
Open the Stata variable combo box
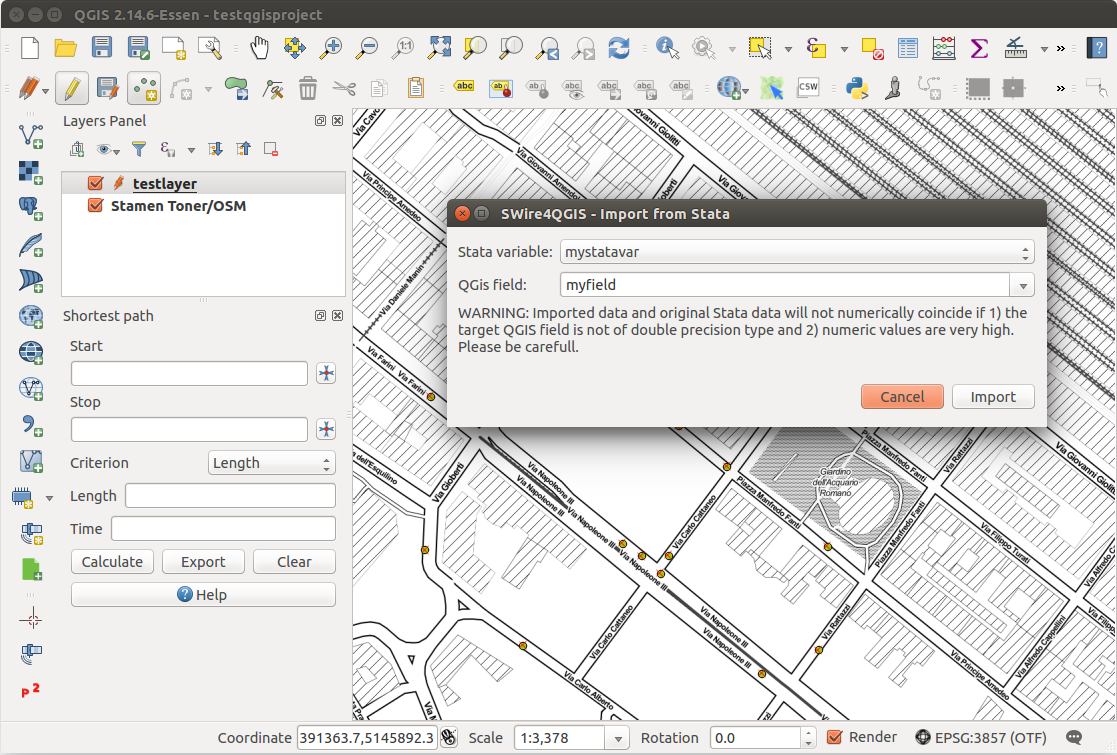pyautogui.click(x=797, y=251)
